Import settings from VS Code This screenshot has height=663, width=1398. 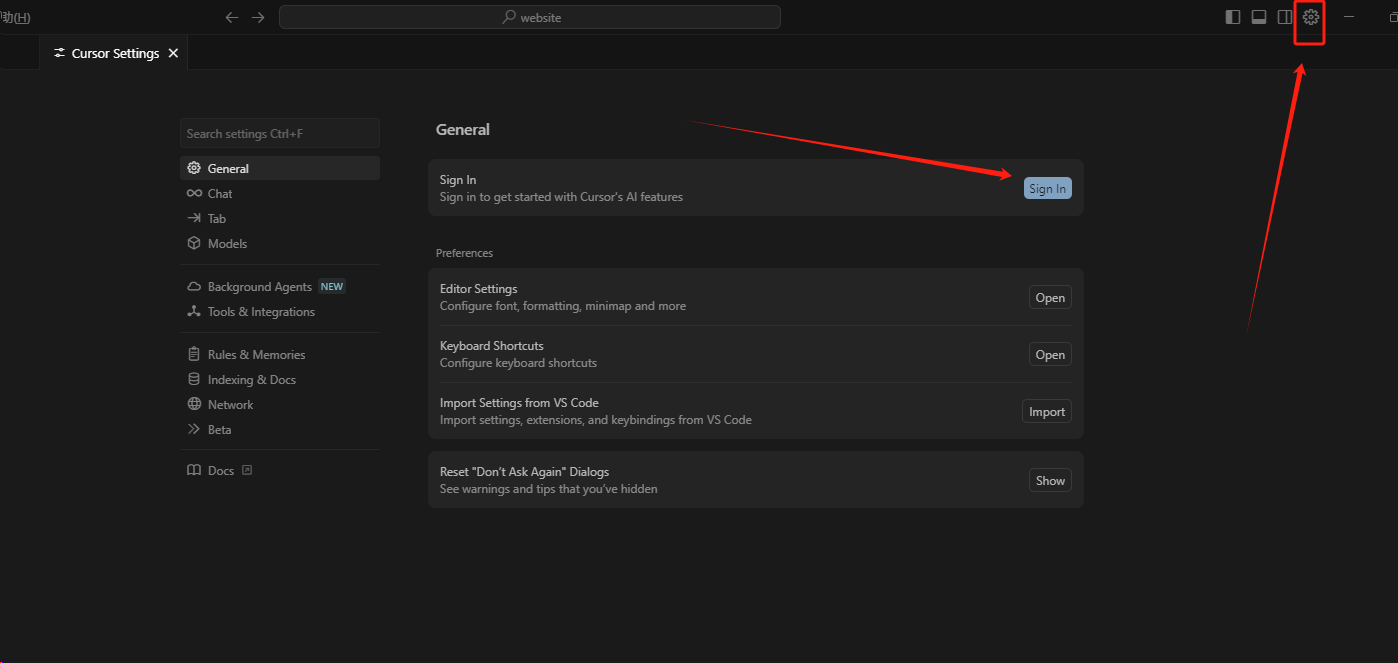[x=1047, y=411]
